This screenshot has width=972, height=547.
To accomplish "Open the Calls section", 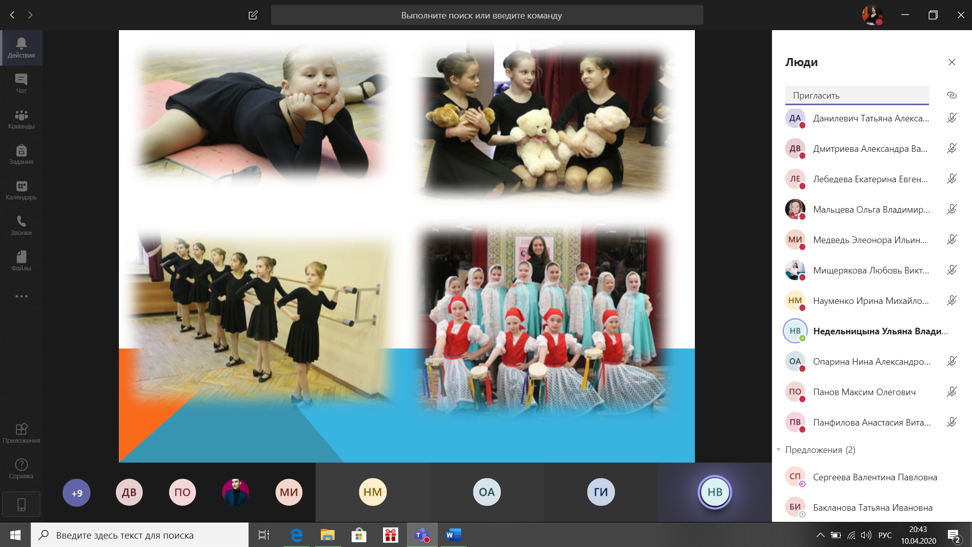I will [x=21, y=225].
